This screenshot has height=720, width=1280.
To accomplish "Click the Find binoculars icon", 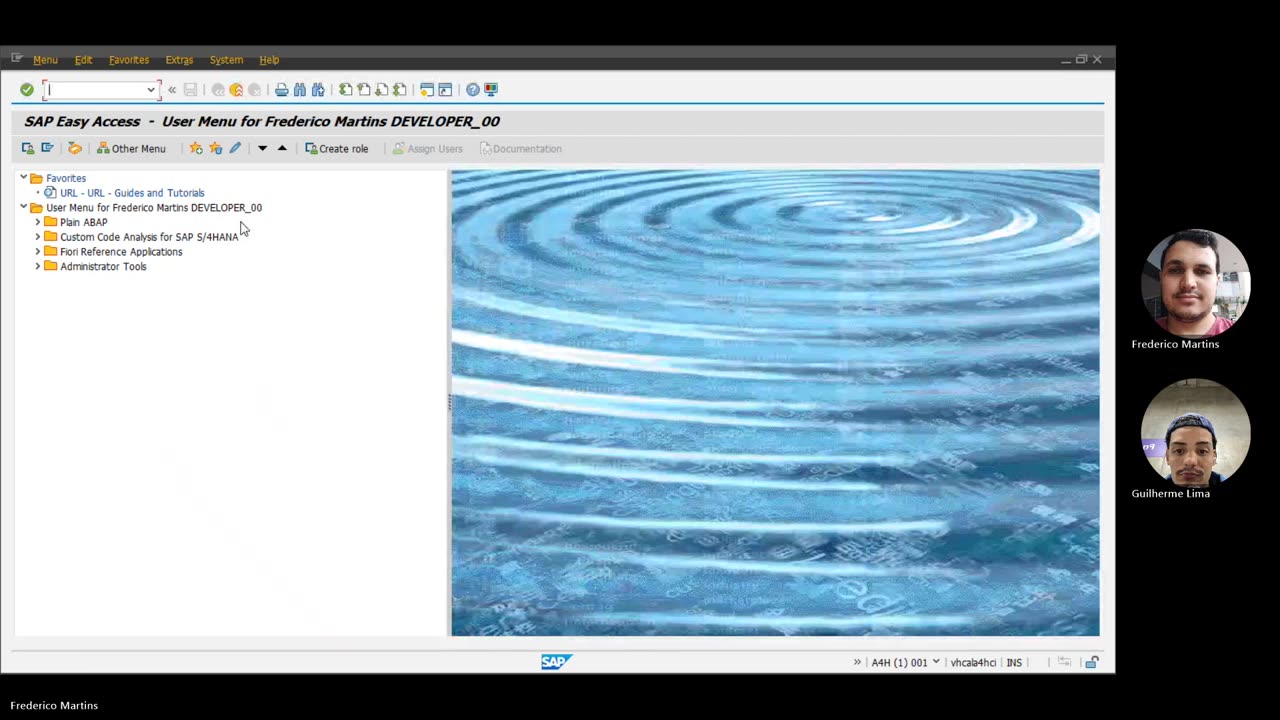I will tap(300, 90).
